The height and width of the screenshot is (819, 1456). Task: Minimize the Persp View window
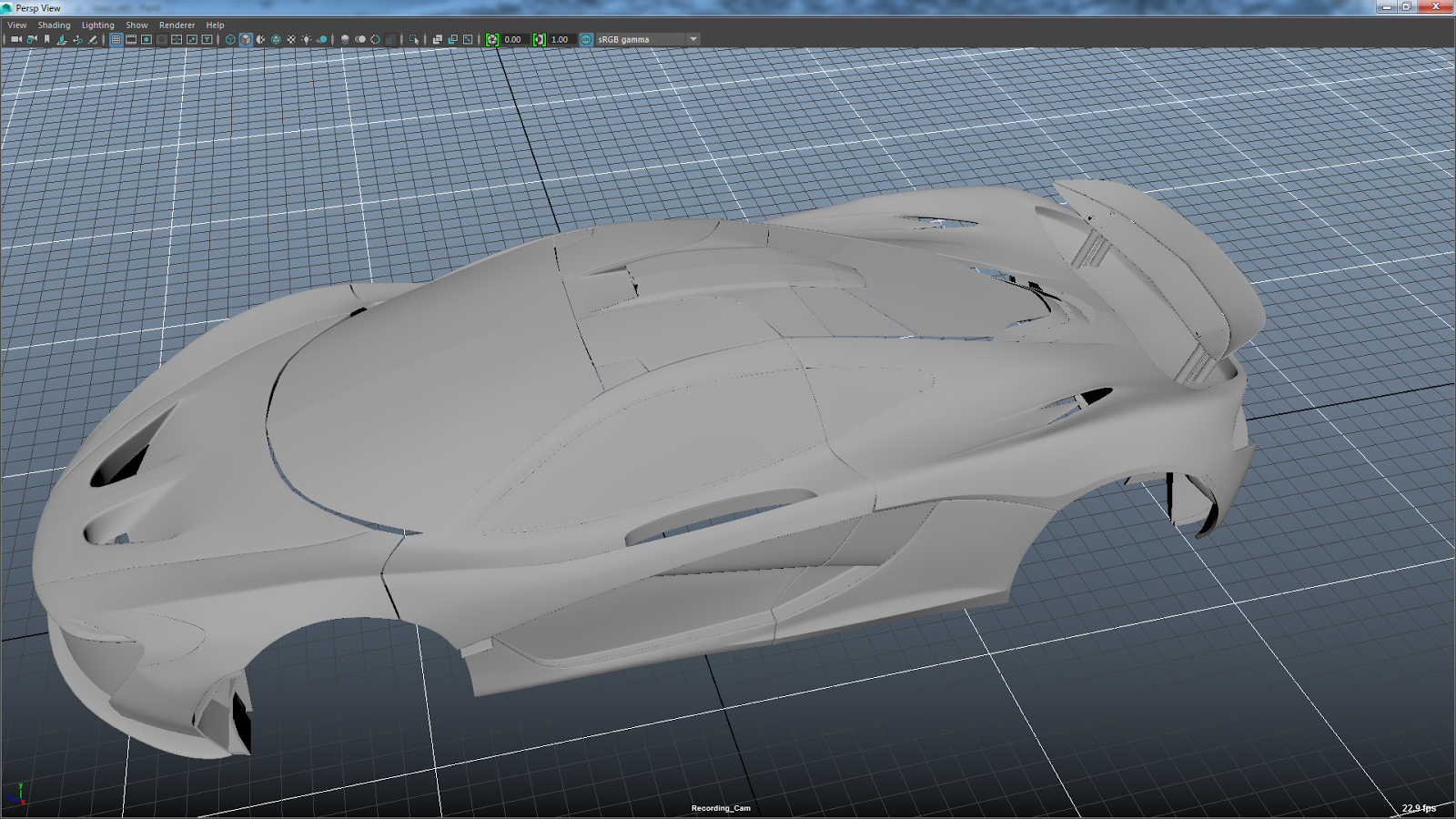tap(1387, 7)
